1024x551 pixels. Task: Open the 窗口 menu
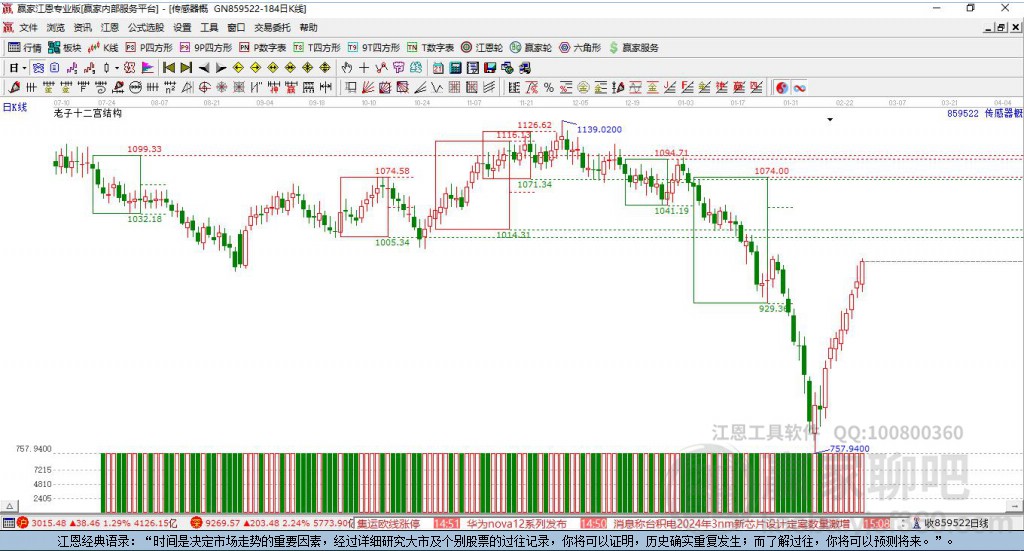(x=236, y=27)
